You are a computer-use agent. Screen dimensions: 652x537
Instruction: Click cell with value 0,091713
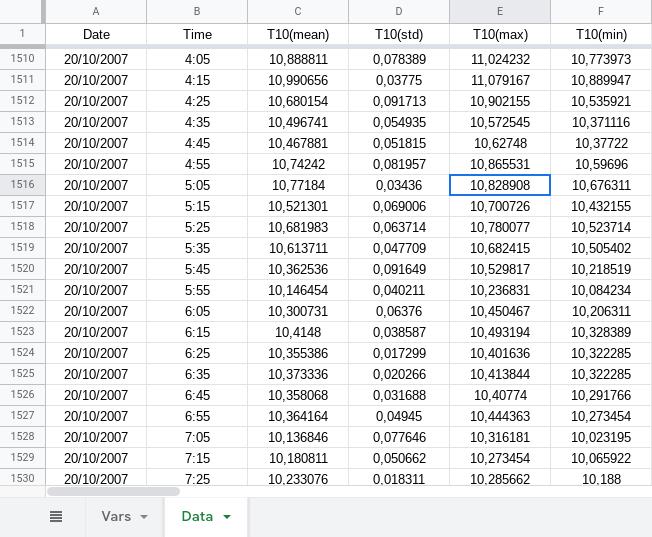tap(399, 101)
